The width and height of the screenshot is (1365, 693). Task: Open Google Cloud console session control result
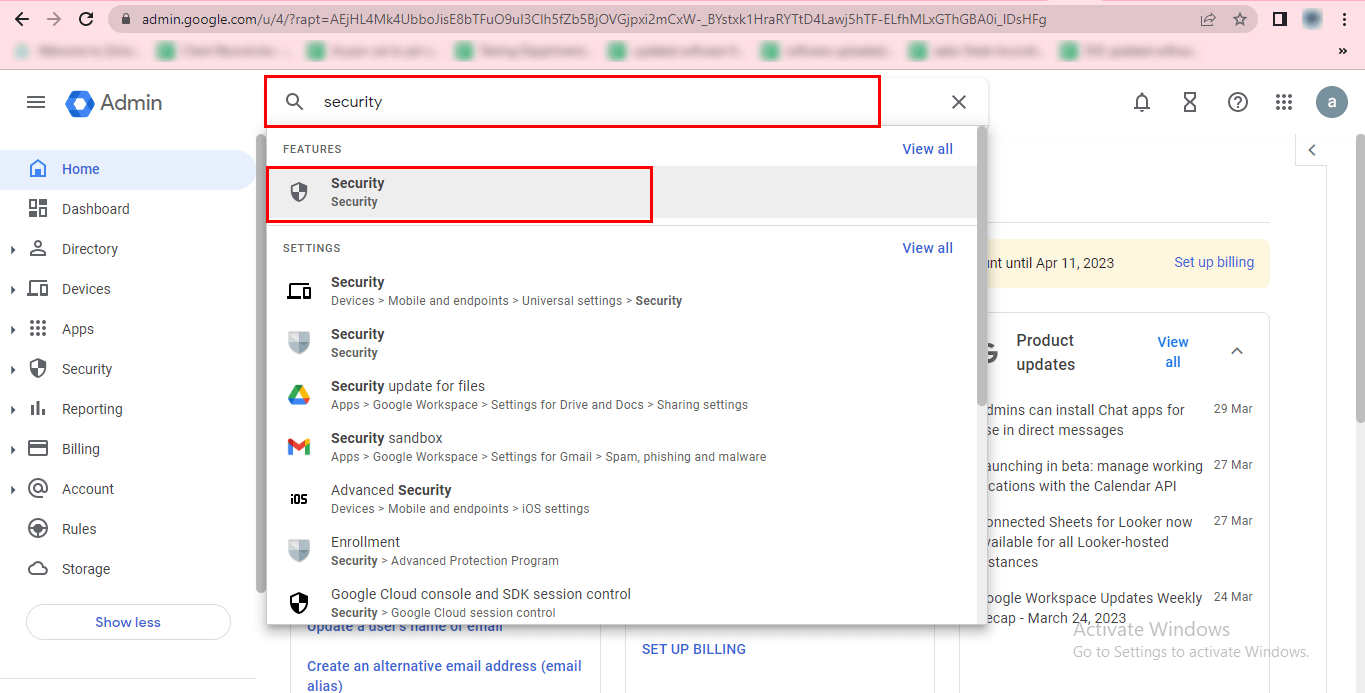coord(621,602)
